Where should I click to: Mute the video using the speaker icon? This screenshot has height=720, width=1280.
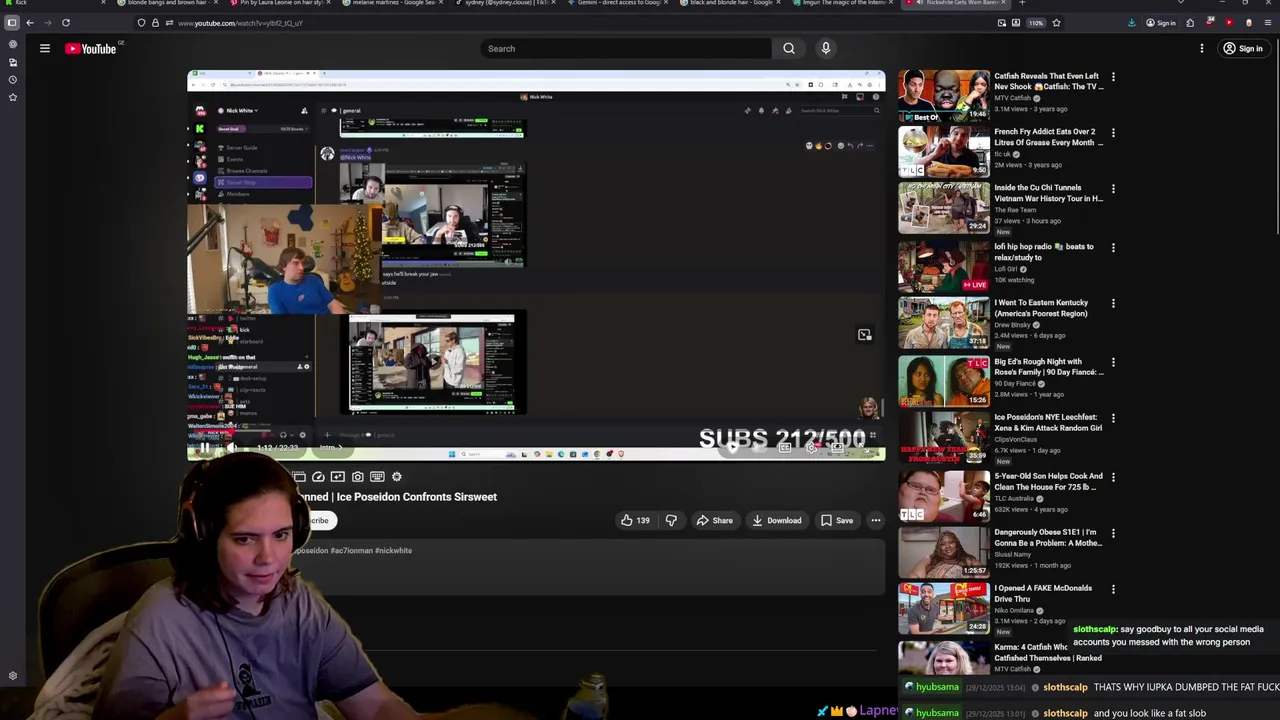pos(231,448)
